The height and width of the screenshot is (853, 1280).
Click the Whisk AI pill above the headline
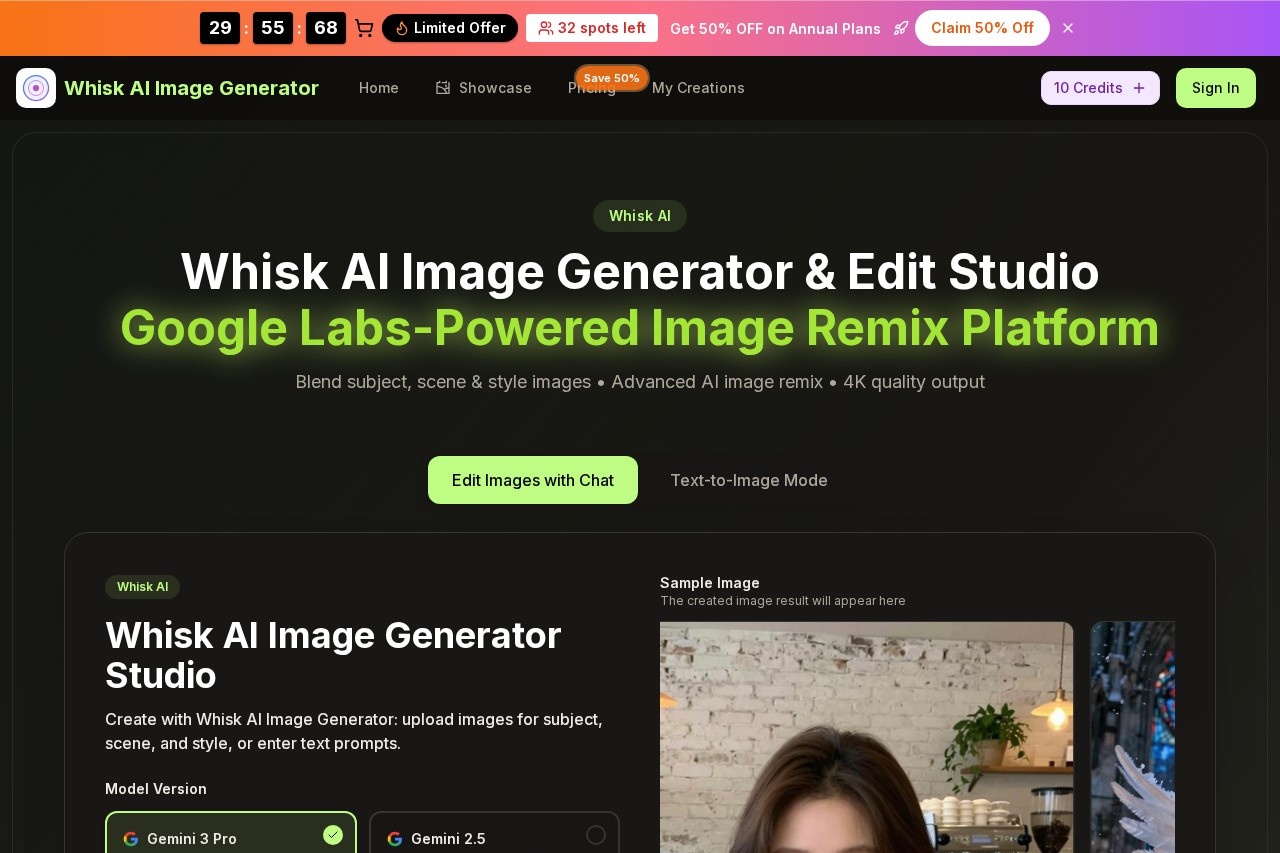640,216
